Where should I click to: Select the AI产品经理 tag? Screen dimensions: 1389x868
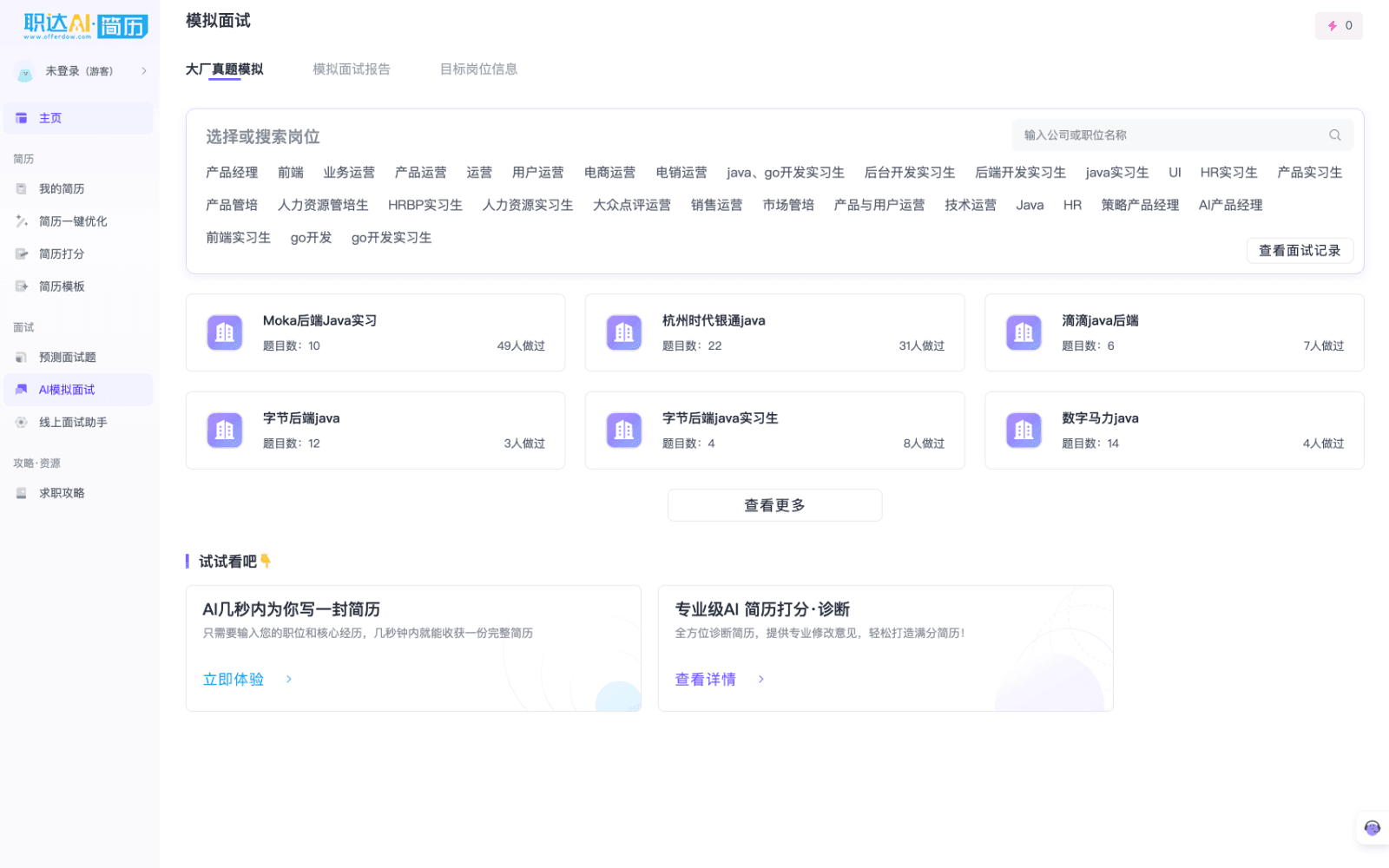[1231, 205]
